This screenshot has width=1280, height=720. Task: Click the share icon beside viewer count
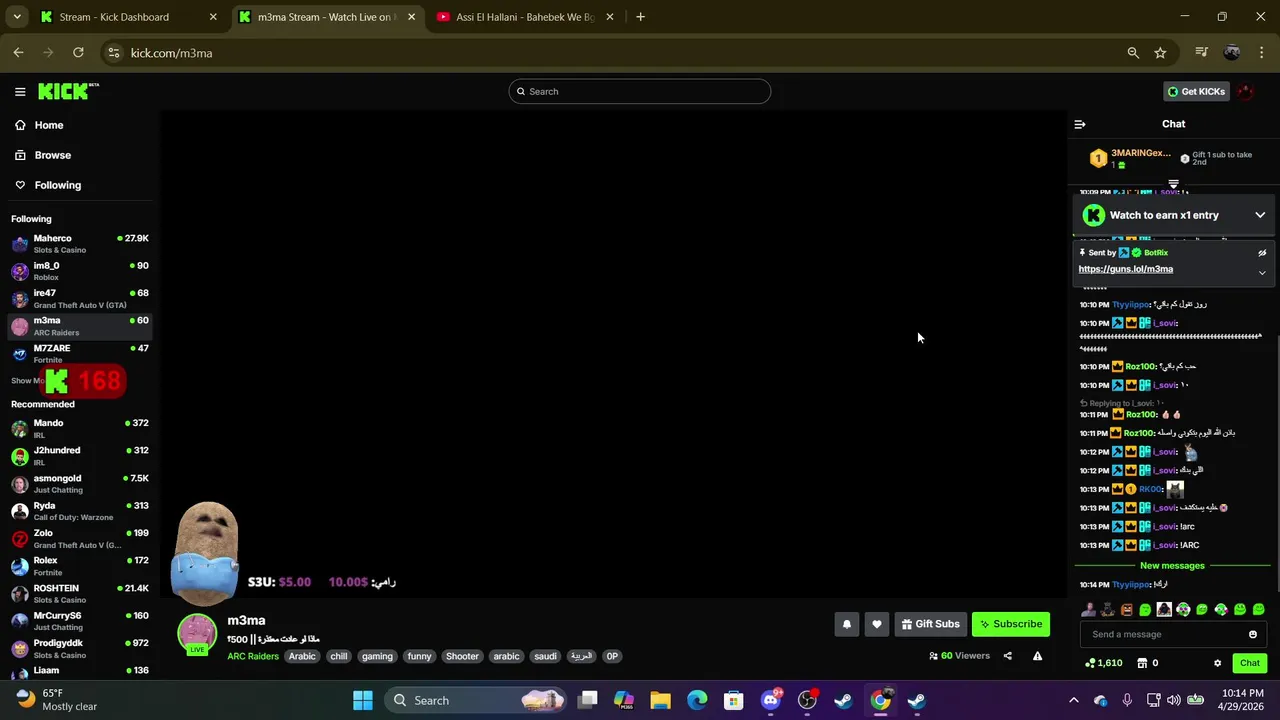[x=1007, y=656]
